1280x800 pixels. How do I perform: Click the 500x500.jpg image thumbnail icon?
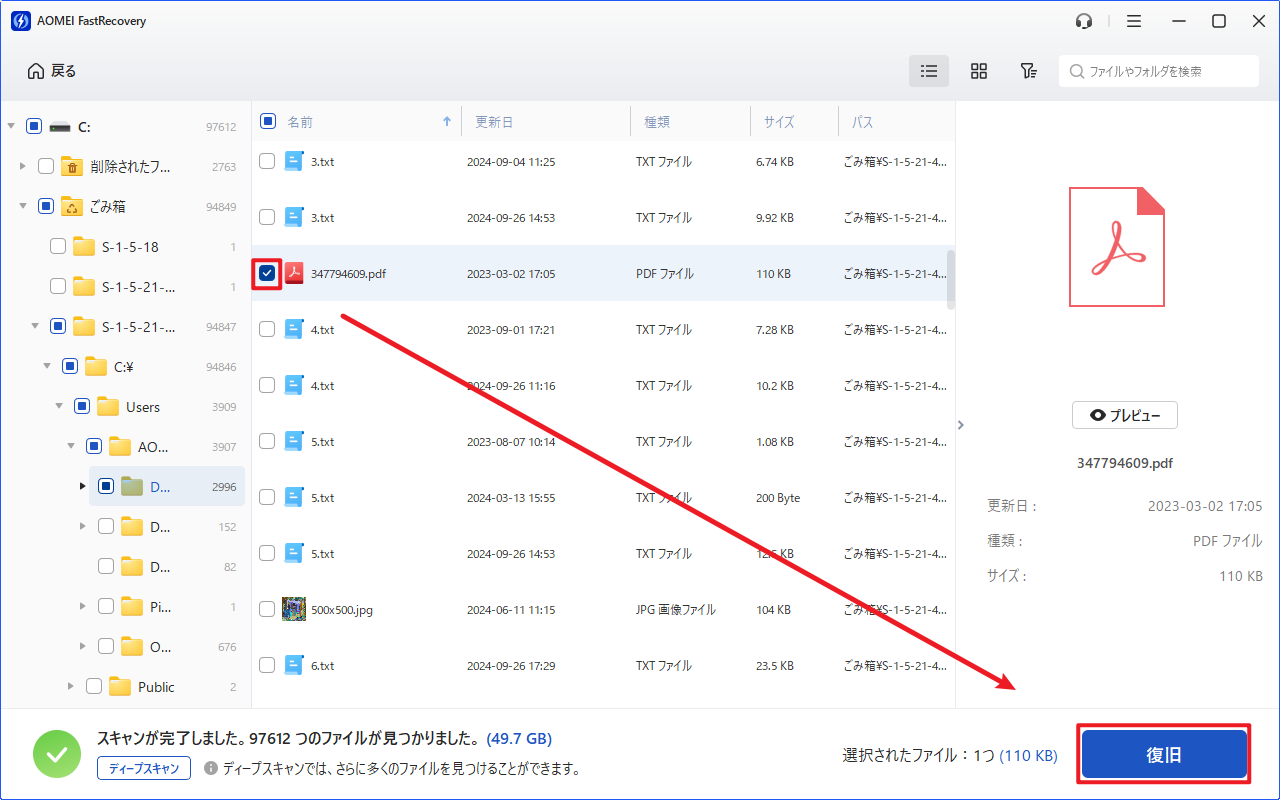[x=294, y=609]
